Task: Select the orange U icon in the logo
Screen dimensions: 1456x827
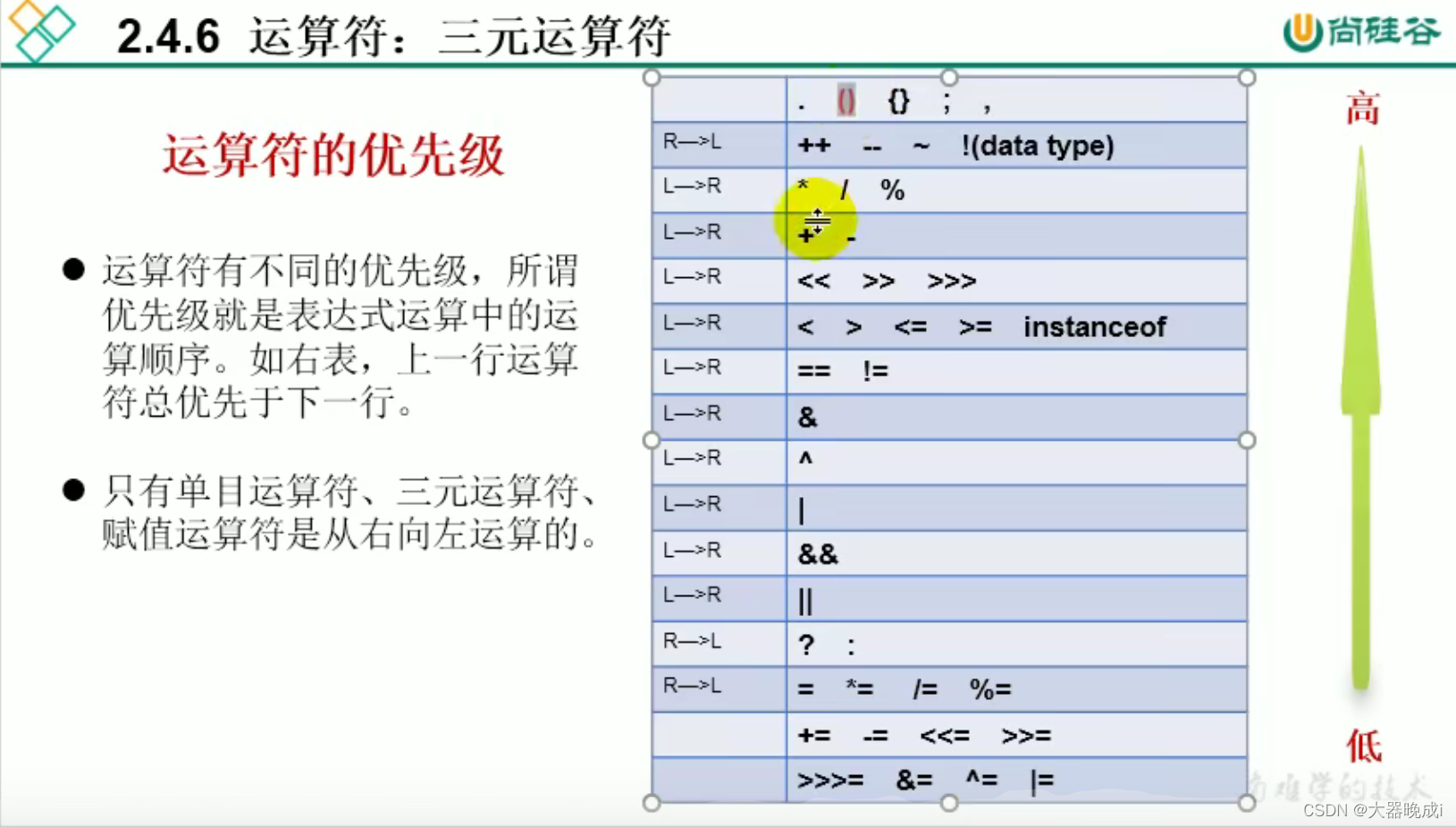Action: click(x=1300, y=28)
